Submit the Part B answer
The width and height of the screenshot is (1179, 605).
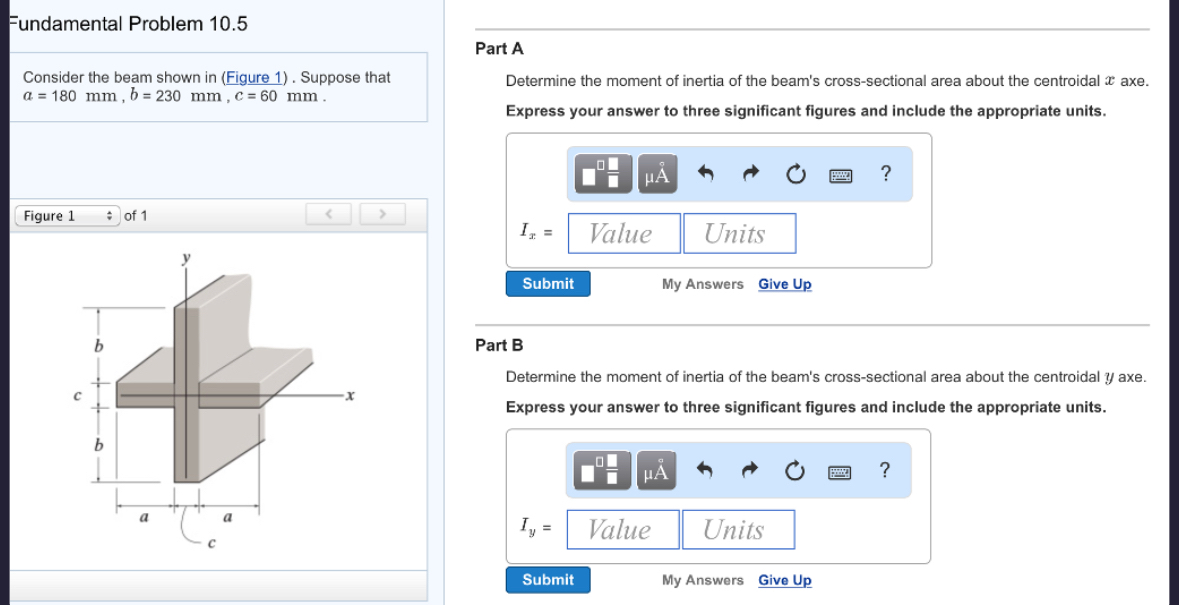click(x=548, y=579)
